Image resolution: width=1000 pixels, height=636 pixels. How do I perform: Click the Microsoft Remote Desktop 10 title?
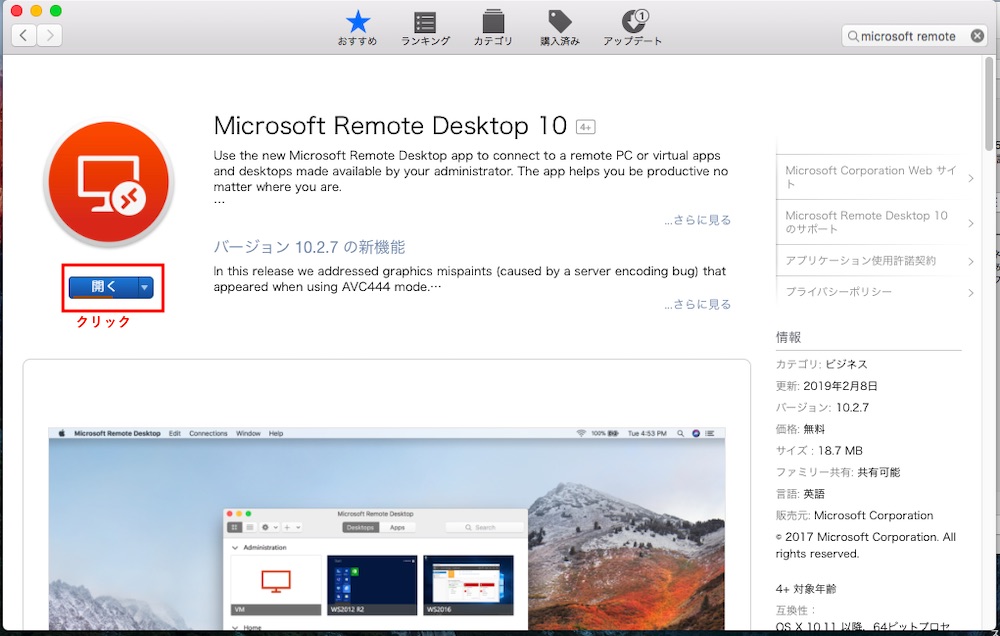tap(390, 126)
